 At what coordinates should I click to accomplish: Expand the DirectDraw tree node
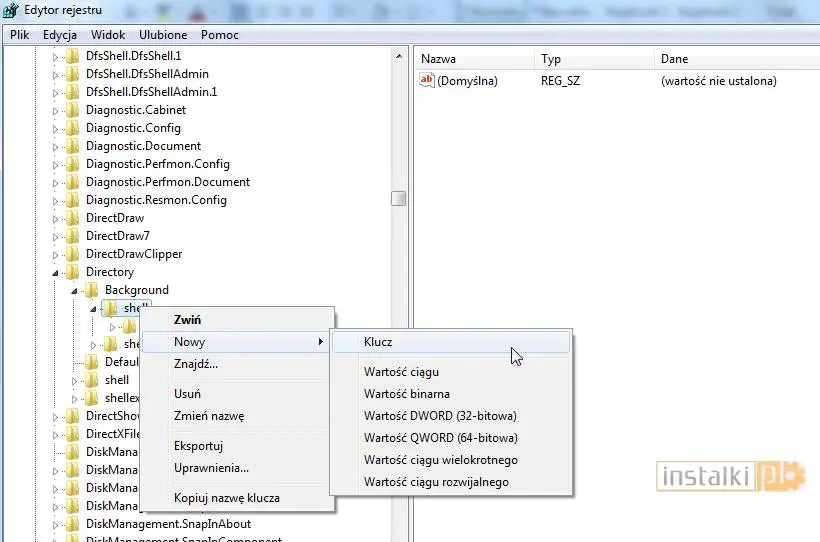click(x=56, y=218)
